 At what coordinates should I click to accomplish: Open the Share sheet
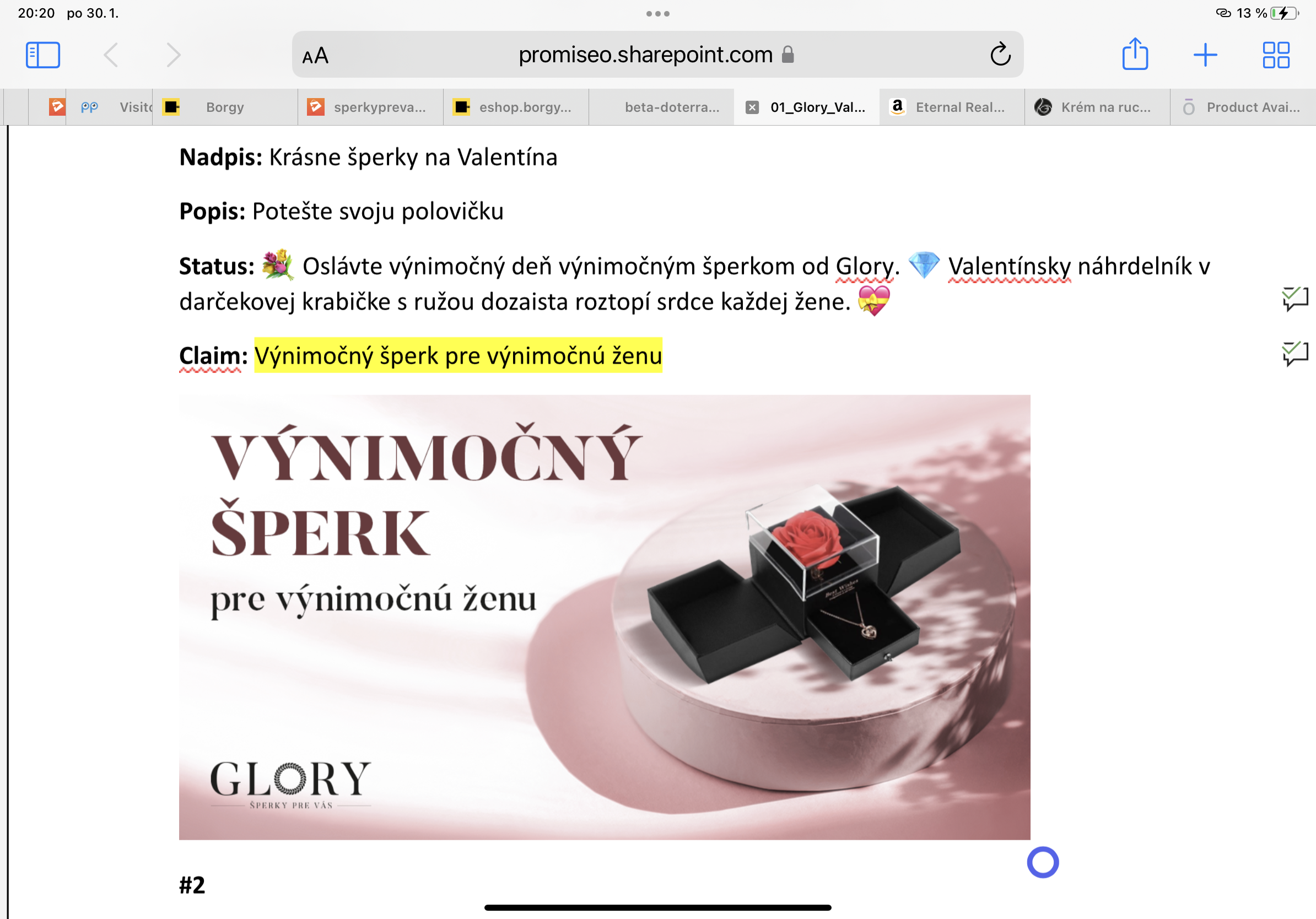1135,54
